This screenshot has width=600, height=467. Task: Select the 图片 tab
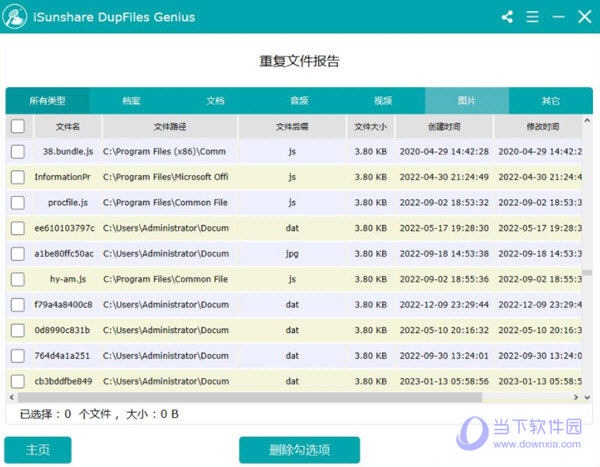[467, 101]
